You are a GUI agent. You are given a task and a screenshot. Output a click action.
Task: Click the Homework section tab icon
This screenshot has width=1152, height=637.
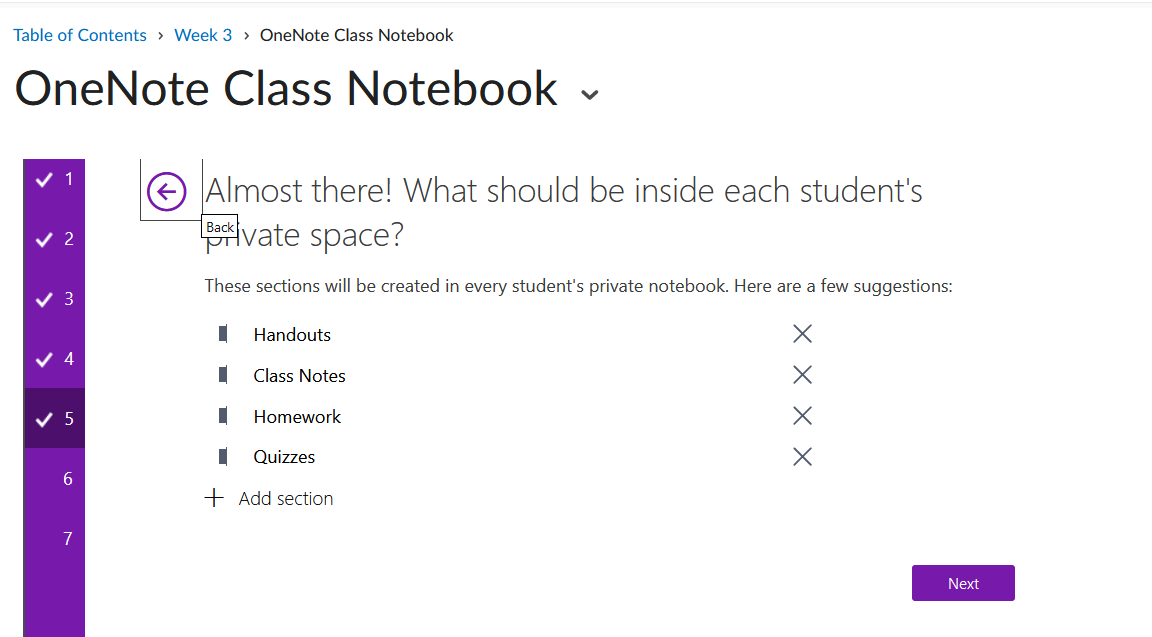coord(223,416)
